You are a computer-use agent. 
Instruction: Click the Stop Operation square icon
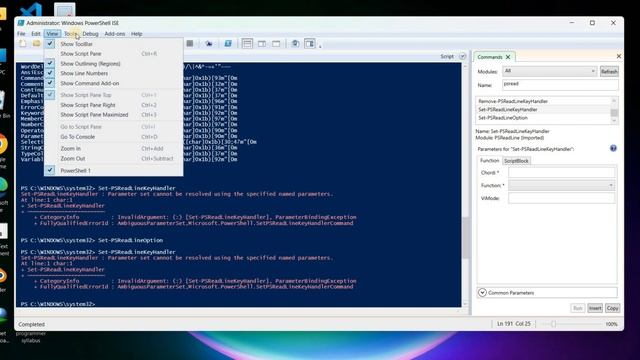coord(190,44)
